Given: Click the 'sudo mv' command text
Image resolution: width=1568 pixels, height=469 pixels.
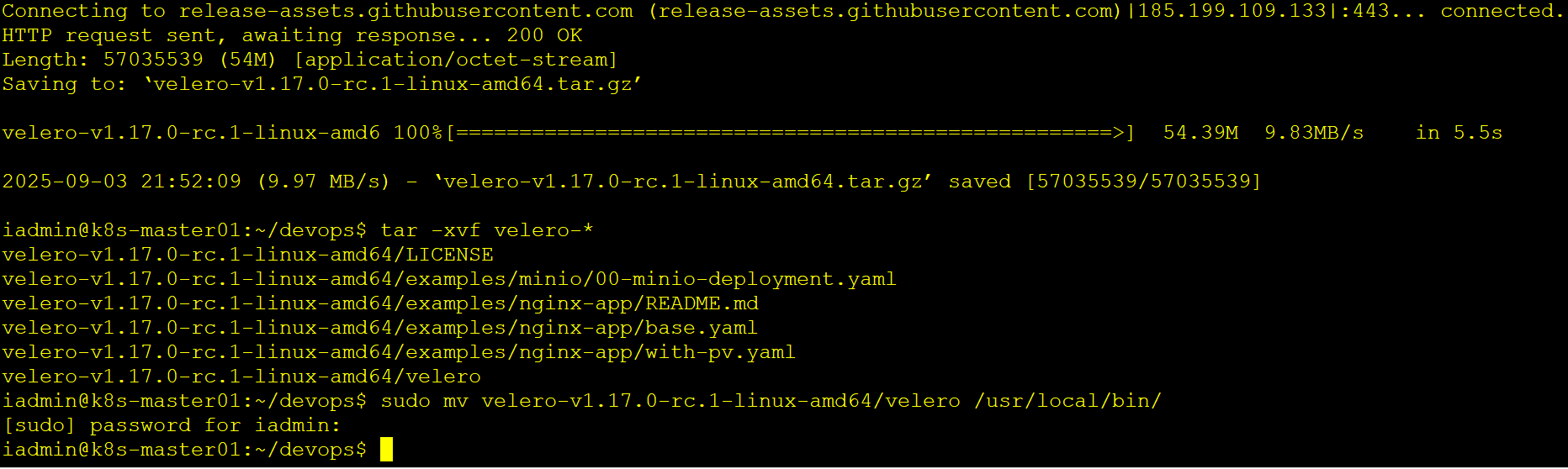Looking at the screenshot, I should pos(424,401).
